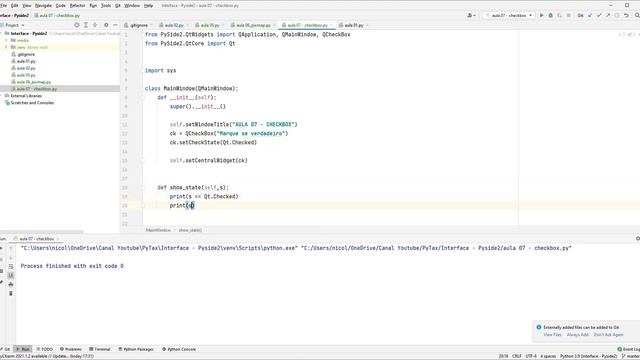640x360 pixels.
Task: Fold the __init__ method in gutter
Action: click(x=143, y=98)
